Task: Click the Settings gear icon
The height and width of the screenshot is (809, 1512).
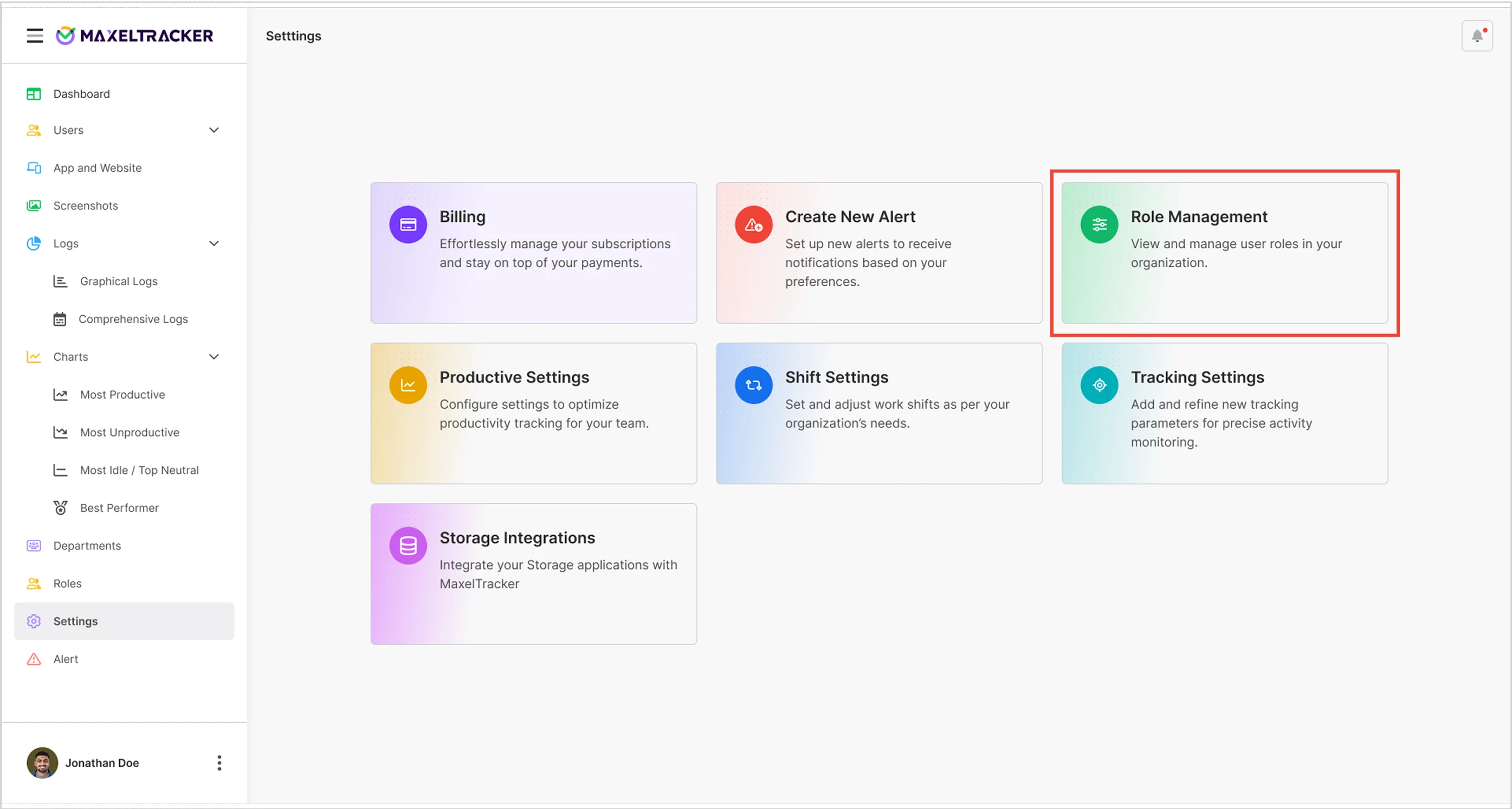Action: click(34, 621)
